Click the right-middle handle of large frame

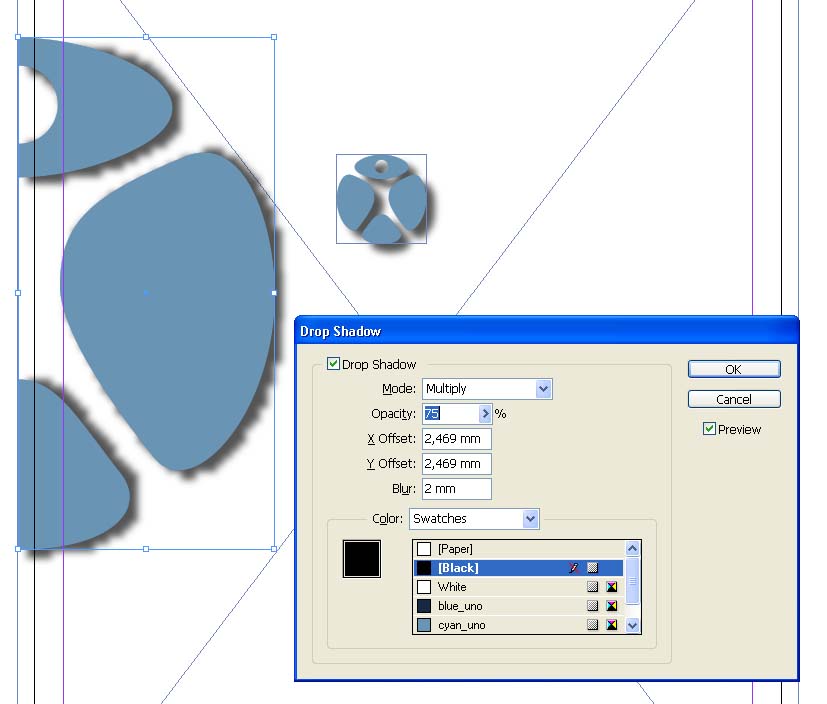pyautogui.click(x=274, y=293)
